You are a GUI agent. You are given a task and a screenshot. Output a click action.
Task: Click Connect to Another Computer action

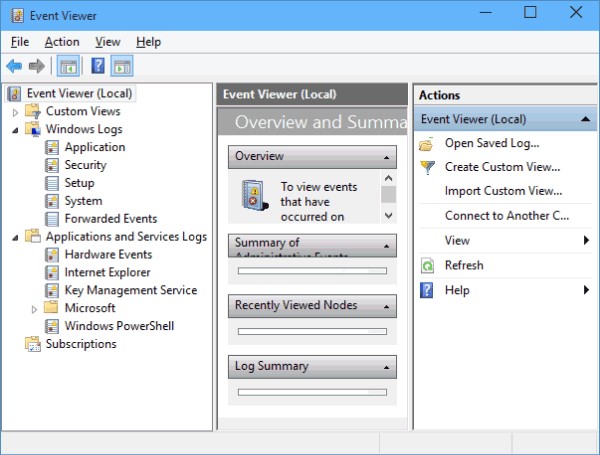(506, 216)
